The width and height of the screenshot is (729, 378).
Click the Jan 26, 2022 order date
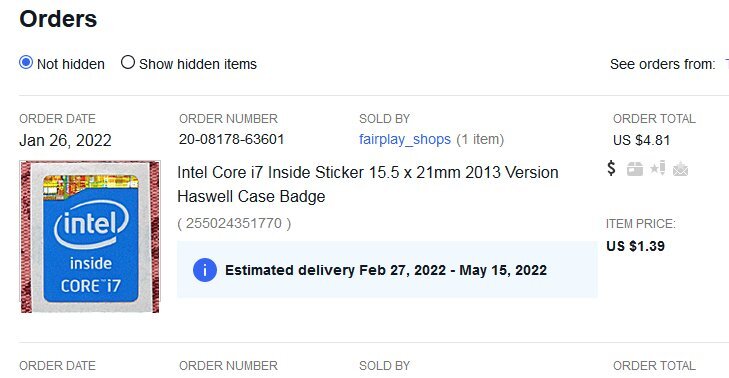(65, 140)
